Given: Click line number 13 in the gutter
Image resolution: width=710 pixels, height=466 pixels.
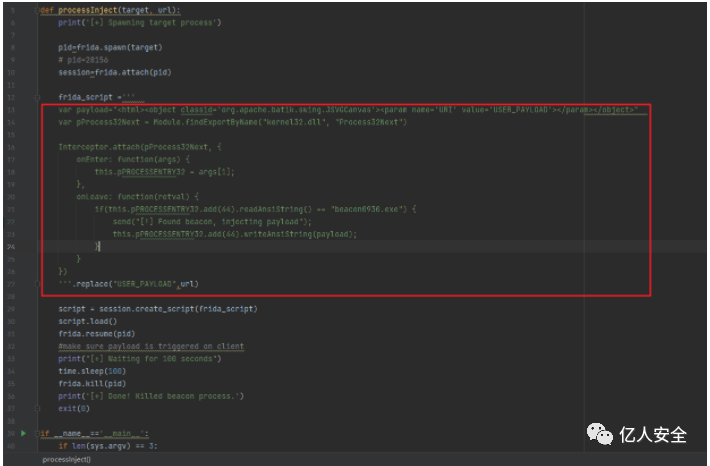Looking at the screenshot, I should 11,110.
